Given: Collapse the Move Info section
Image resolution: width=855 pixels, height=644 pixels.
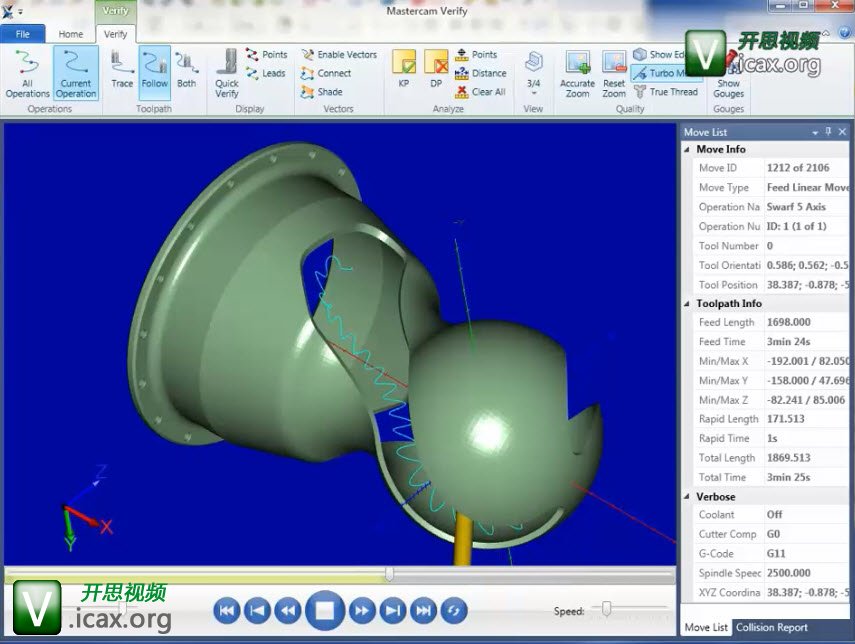Looking at the screenshot, I should [x=688, y=150].
